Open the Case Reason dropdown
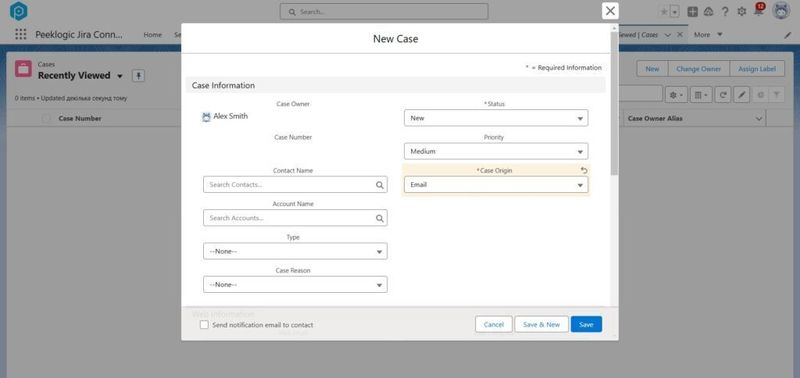 [295, 285]
